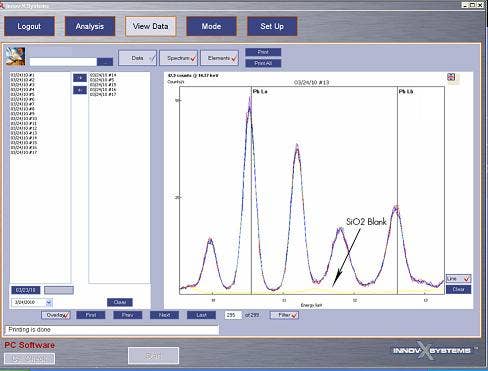Select 03/24/10 #16 in right overlay list

click(103, 90)
